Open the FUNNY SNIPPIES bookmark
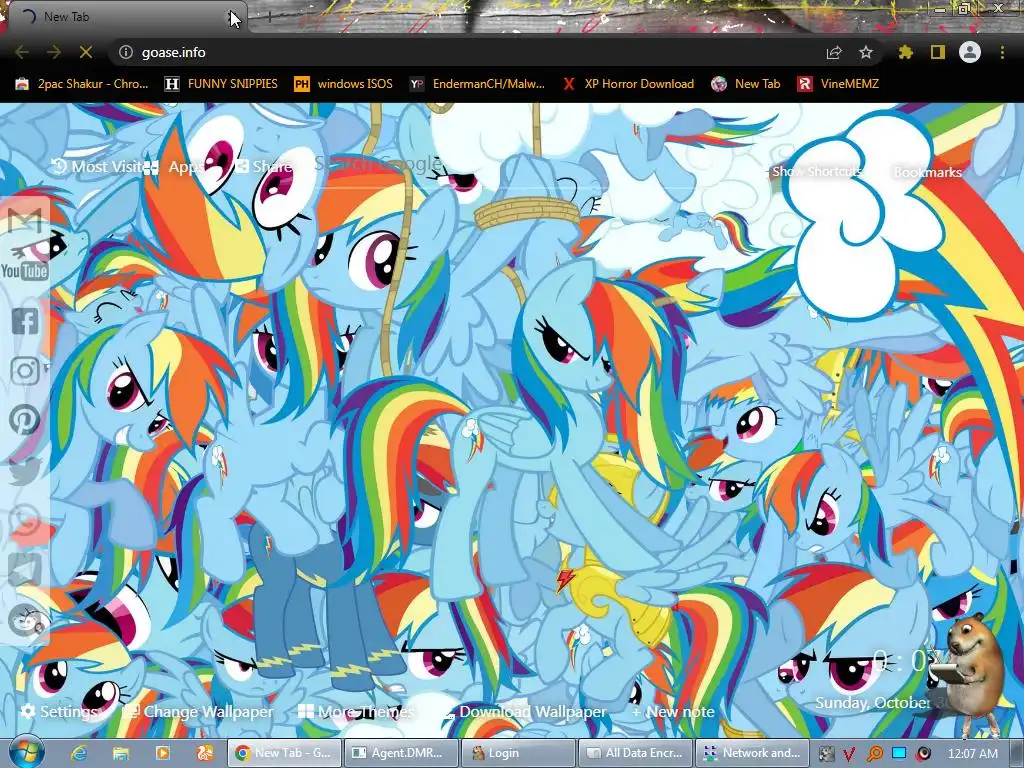The height and width of the screenshot is (768, 1024). pos(221,84)
